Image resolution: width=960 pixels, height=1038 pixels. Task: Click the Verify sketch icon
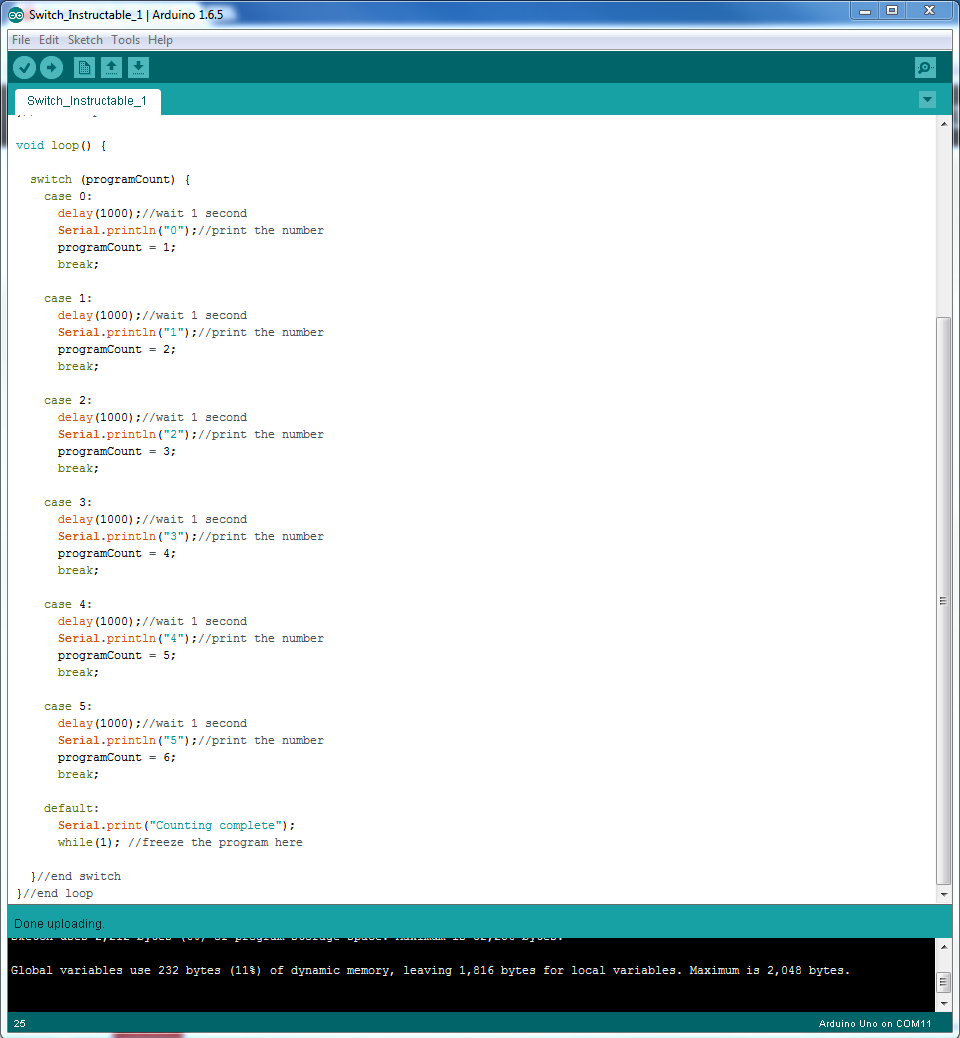(23, 67)
